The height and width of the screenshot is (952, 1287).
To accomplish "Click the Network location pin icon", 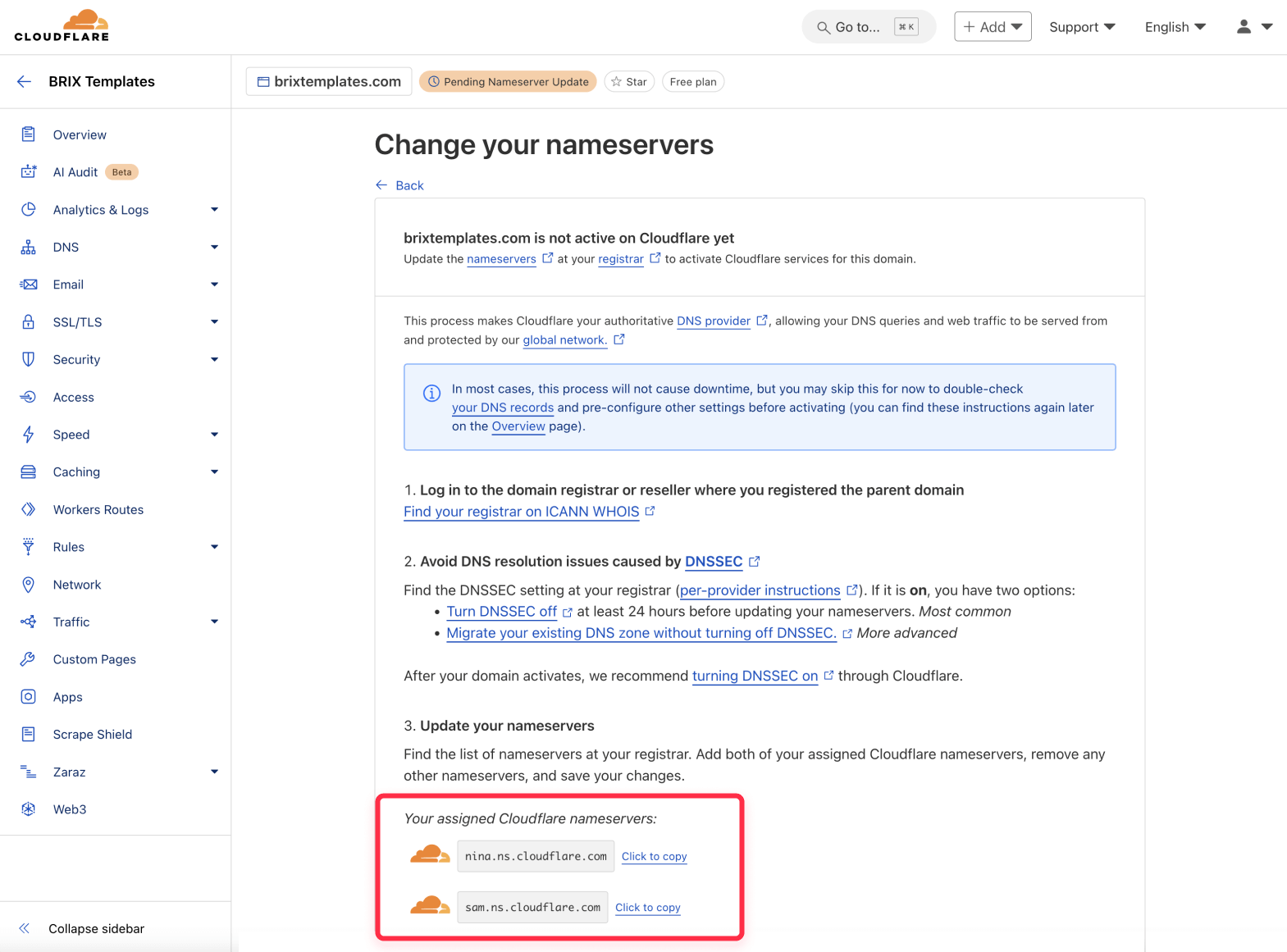I will (29, 585).
